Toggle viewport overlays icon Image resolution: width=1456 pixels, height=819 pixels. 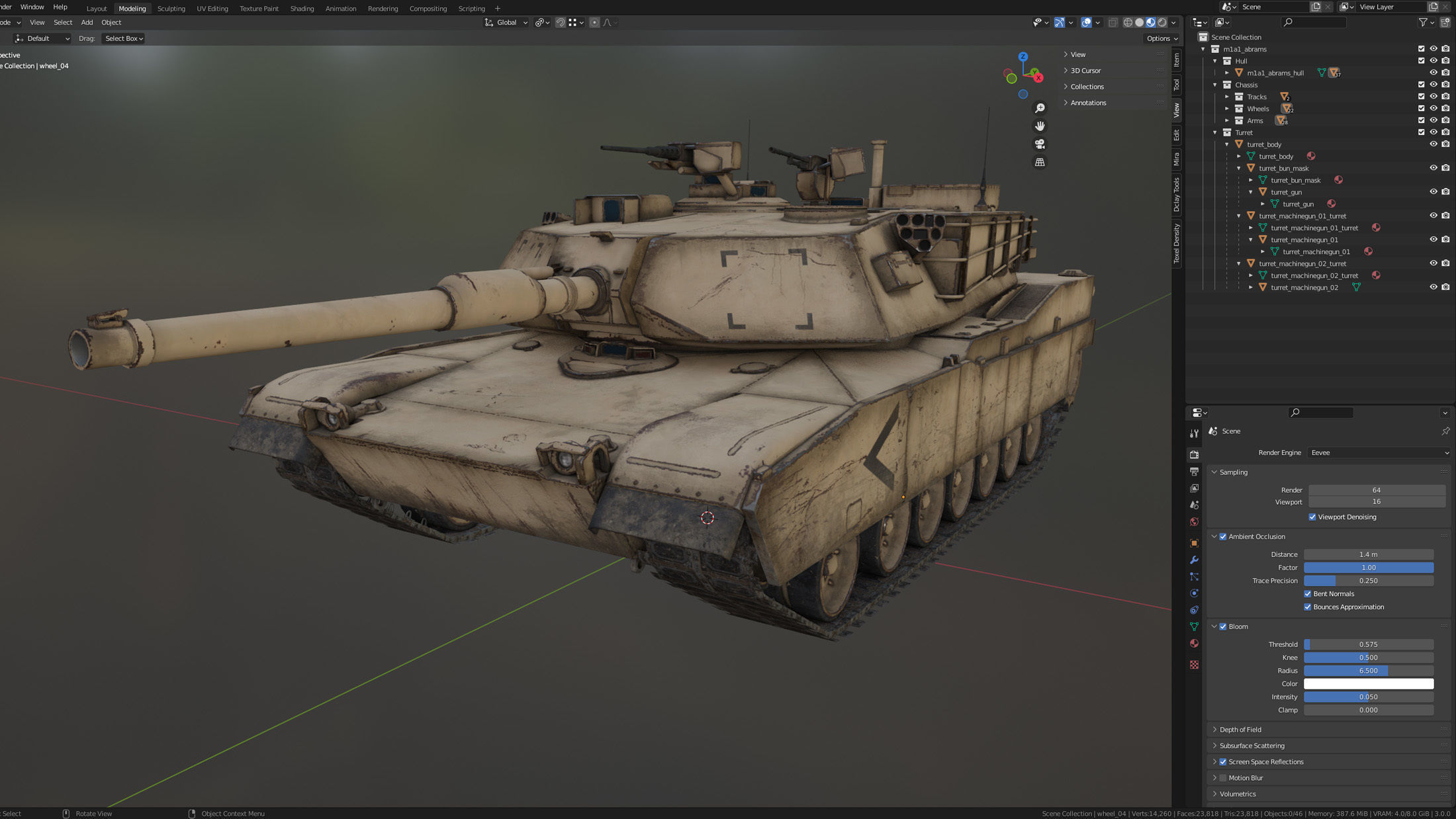pos(1086,22)
